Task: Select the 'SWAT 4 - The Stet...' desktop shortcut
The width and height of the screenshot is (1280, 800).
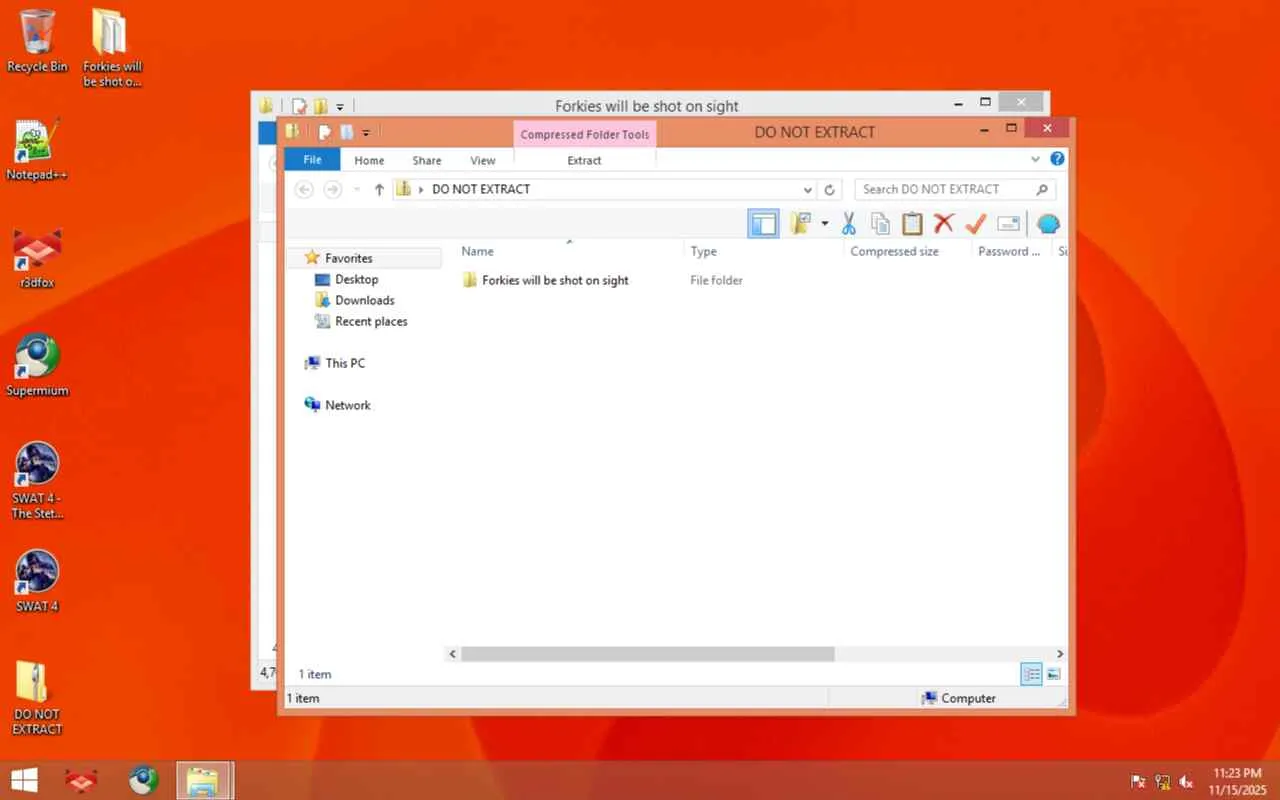Action: click(37, 481)
